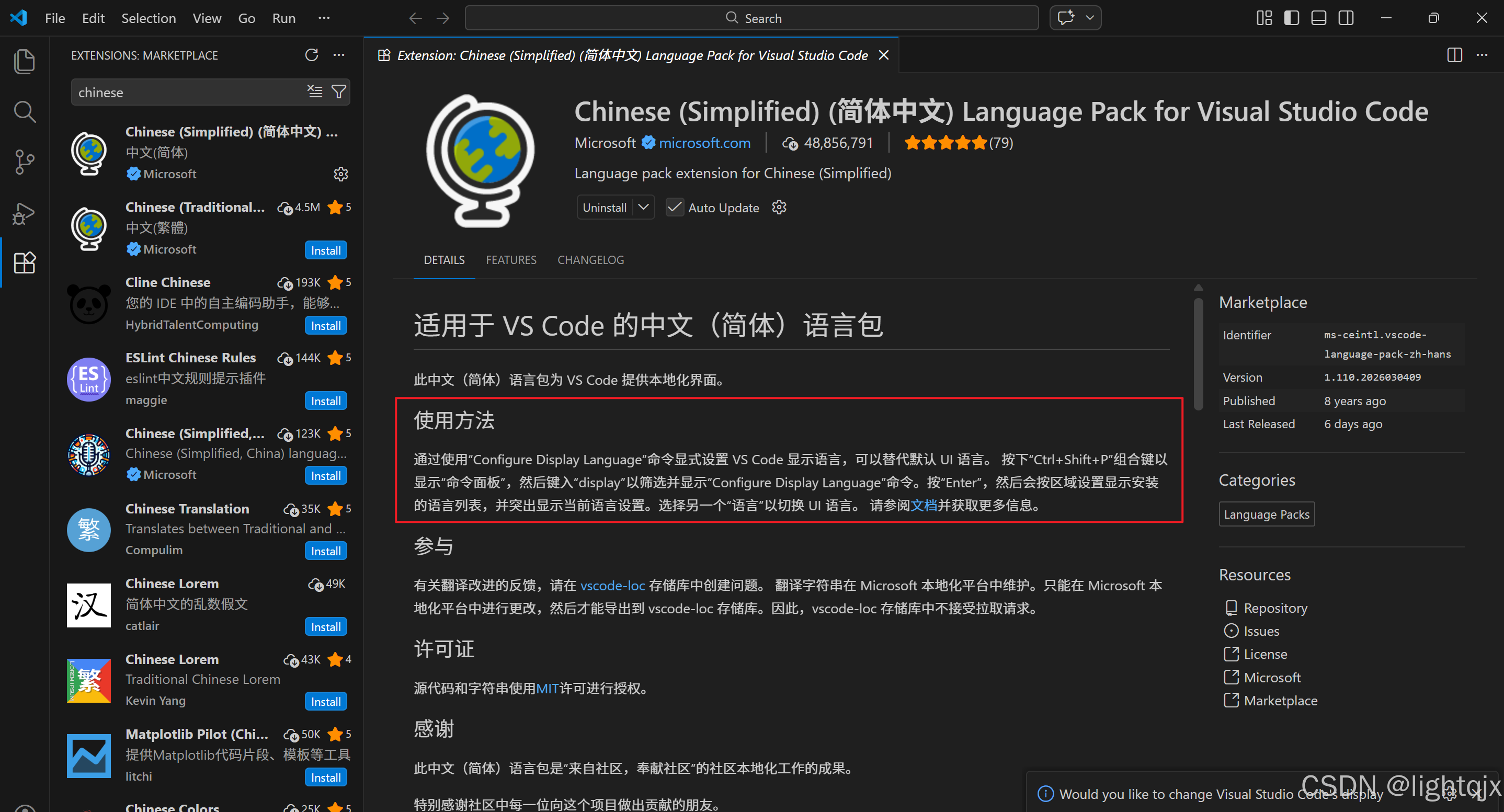This screenshot has height=812, width=1504.
Task: Open the Selection menu
Action: (149, 18)
